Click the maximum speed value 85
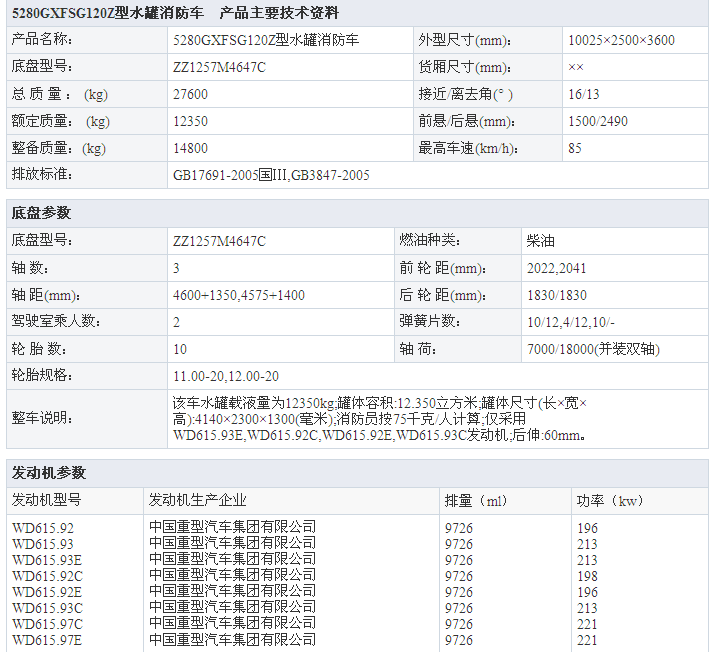710x652 pixels. pos(574,149)
